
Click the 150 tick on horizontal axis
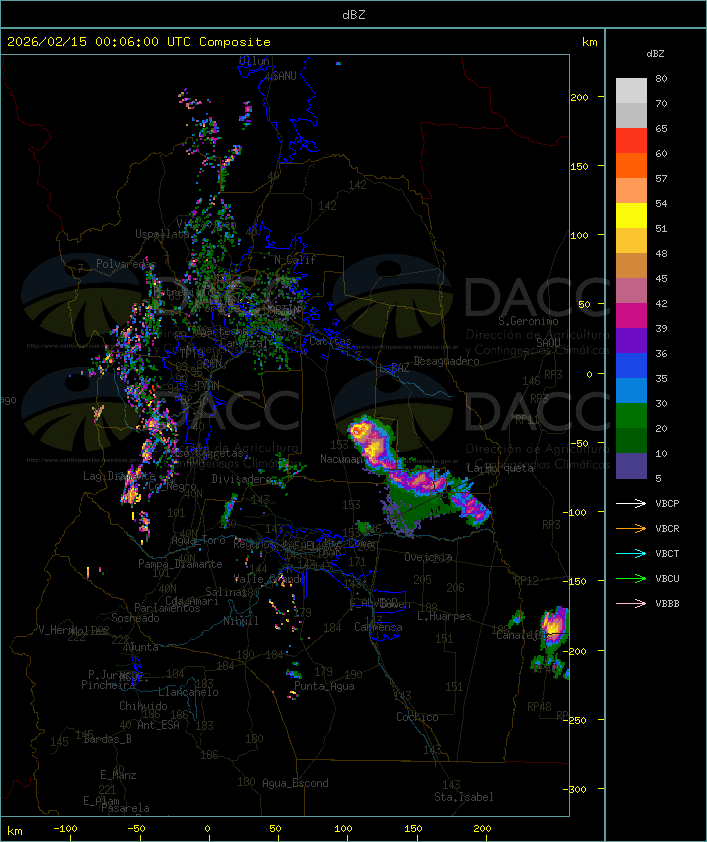click(413, 829)
